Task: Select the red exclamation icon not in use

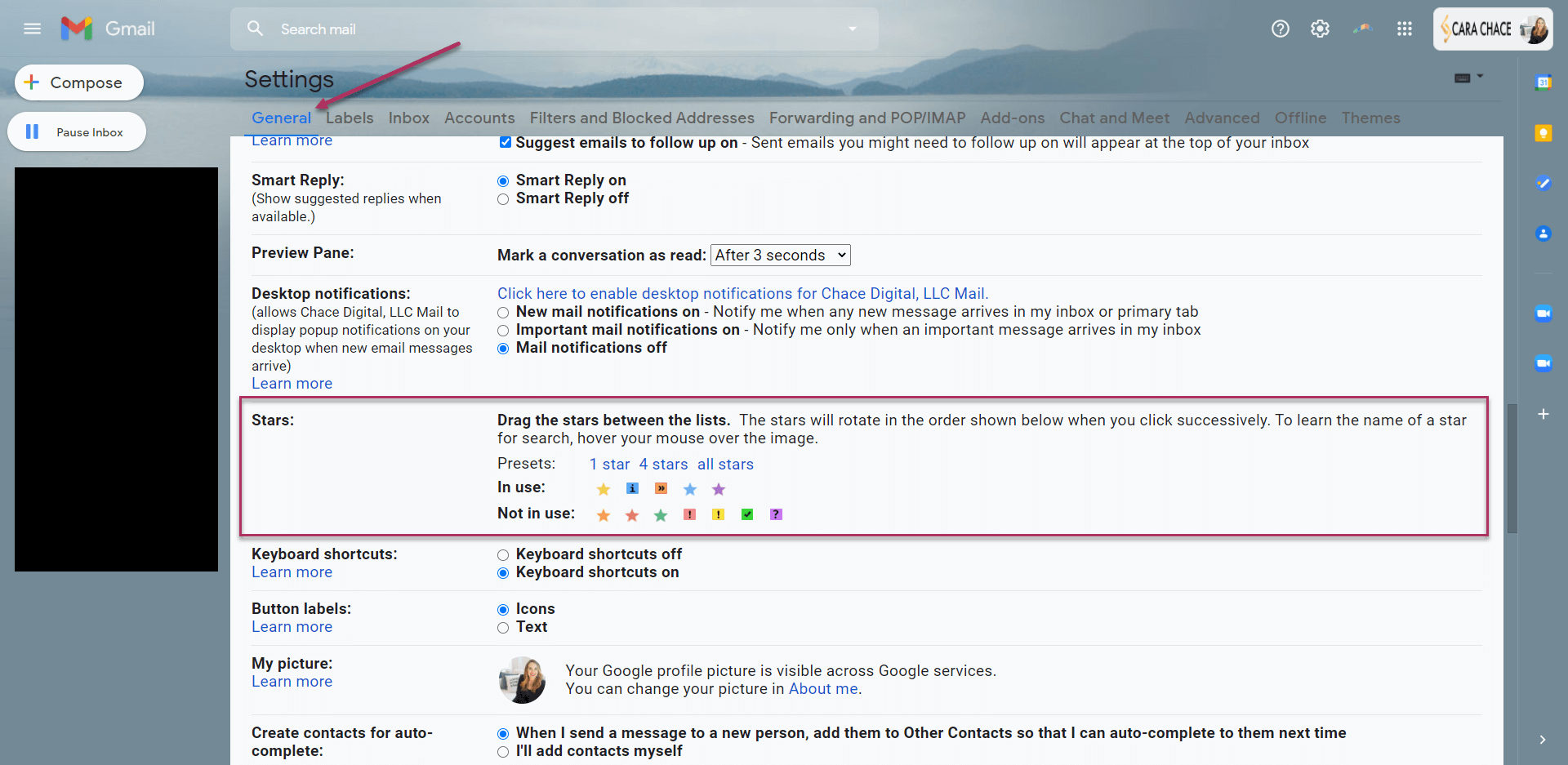Action: point(690,514)
